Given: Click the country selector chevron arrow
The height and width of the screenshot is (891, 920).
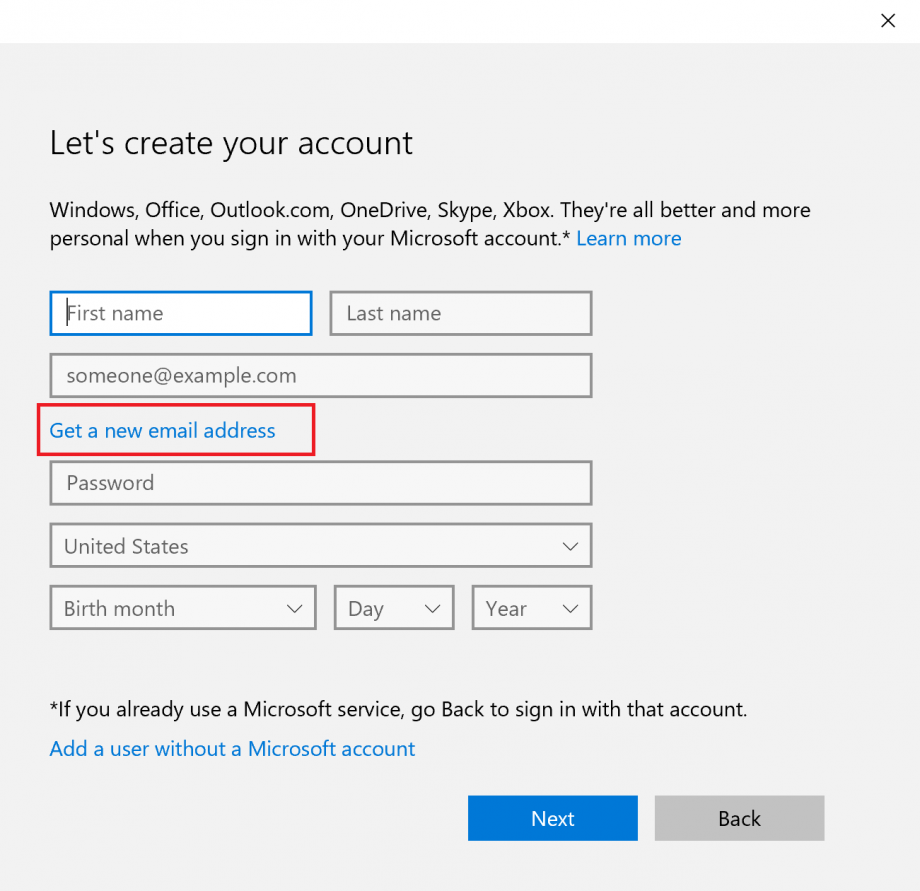Looking at the screenshot, I should pyautogui.click(x=570, y=545).
